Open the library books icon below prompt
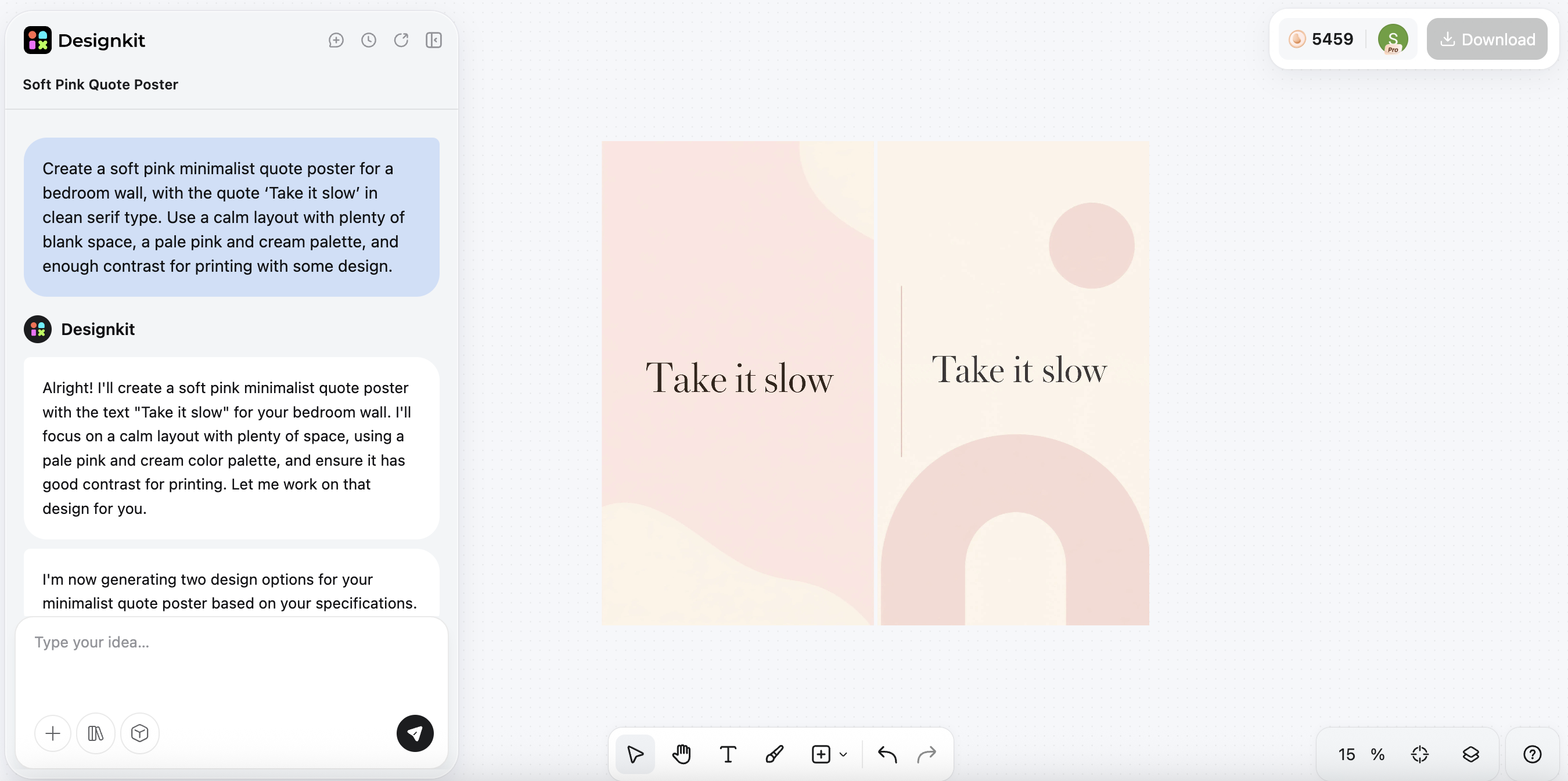Viewport: 1568px width, 781px height. tap(96, 733)
